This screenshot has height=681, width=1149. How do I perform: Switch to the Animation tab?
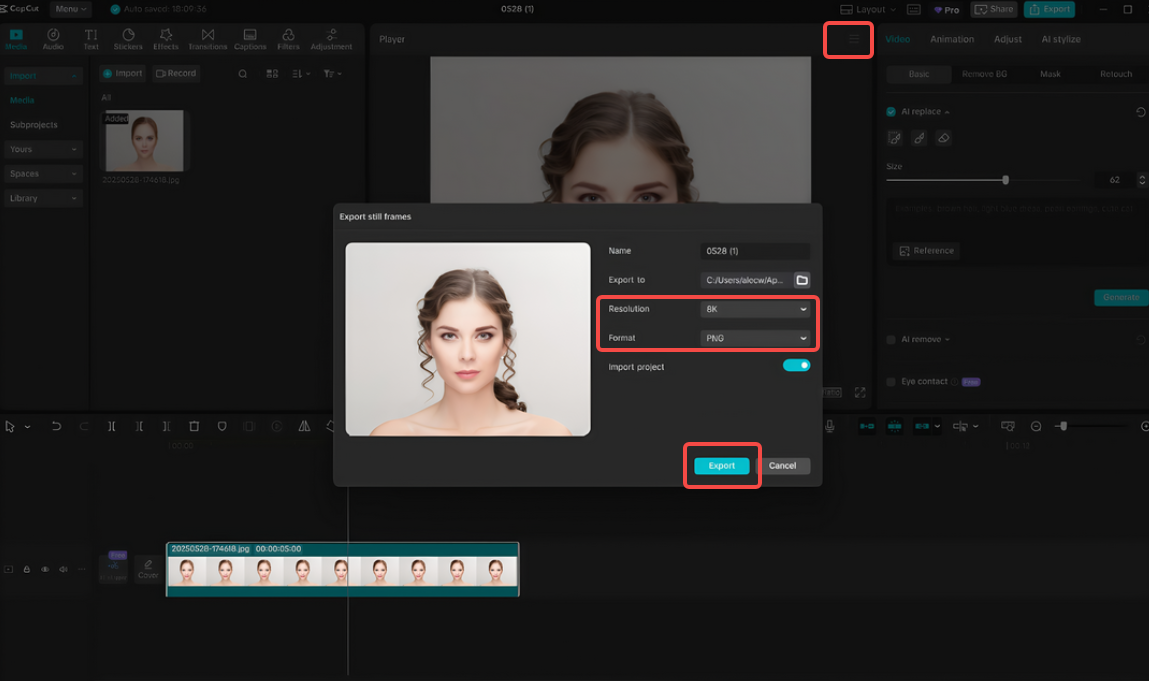click(951, 39)
